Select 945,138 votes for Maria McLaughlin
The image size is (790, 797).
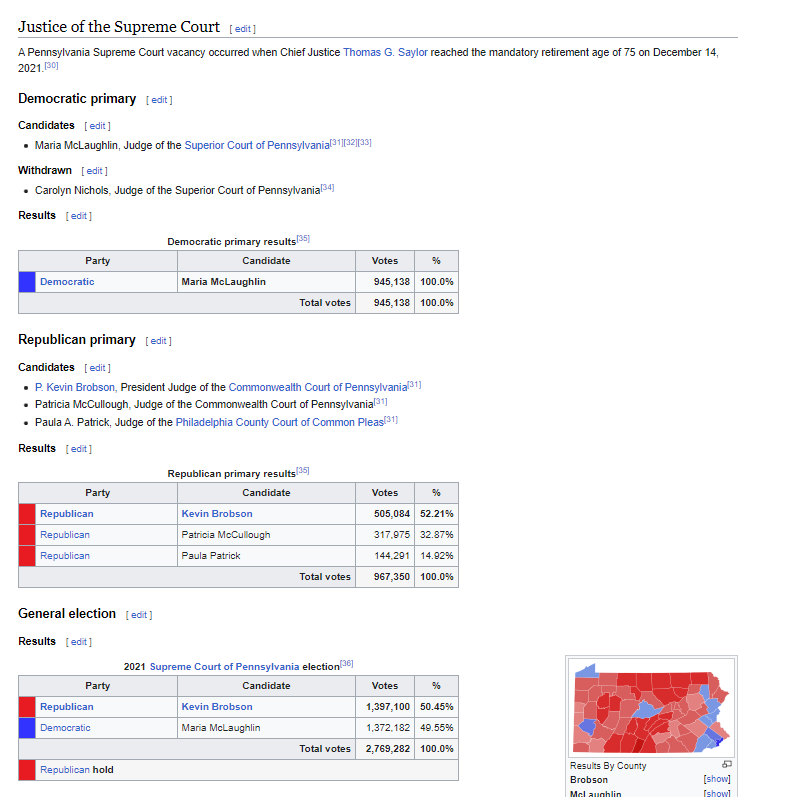385,282
